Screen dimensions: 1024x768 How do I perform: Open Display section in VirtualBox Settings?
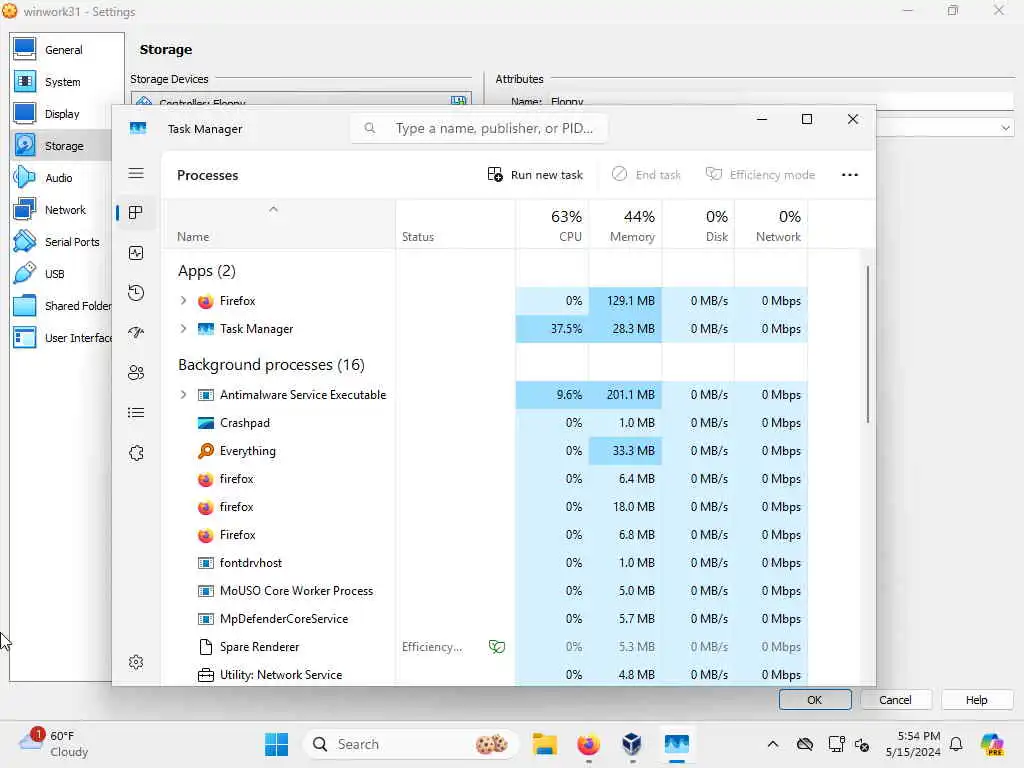(x=61, y=114)
